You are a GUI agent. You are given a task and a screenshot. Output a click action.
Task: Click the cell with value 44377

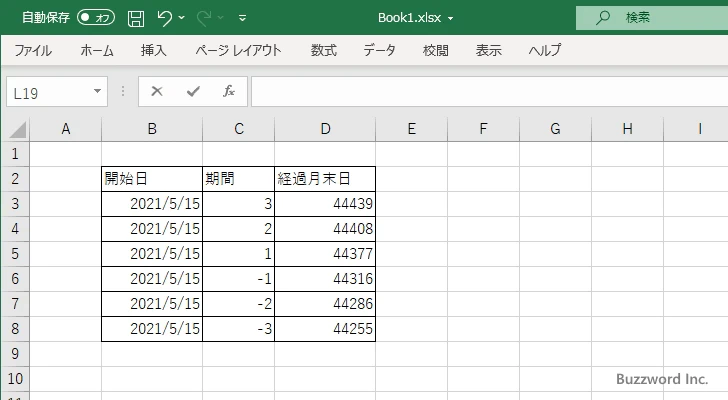pos(325,254)
